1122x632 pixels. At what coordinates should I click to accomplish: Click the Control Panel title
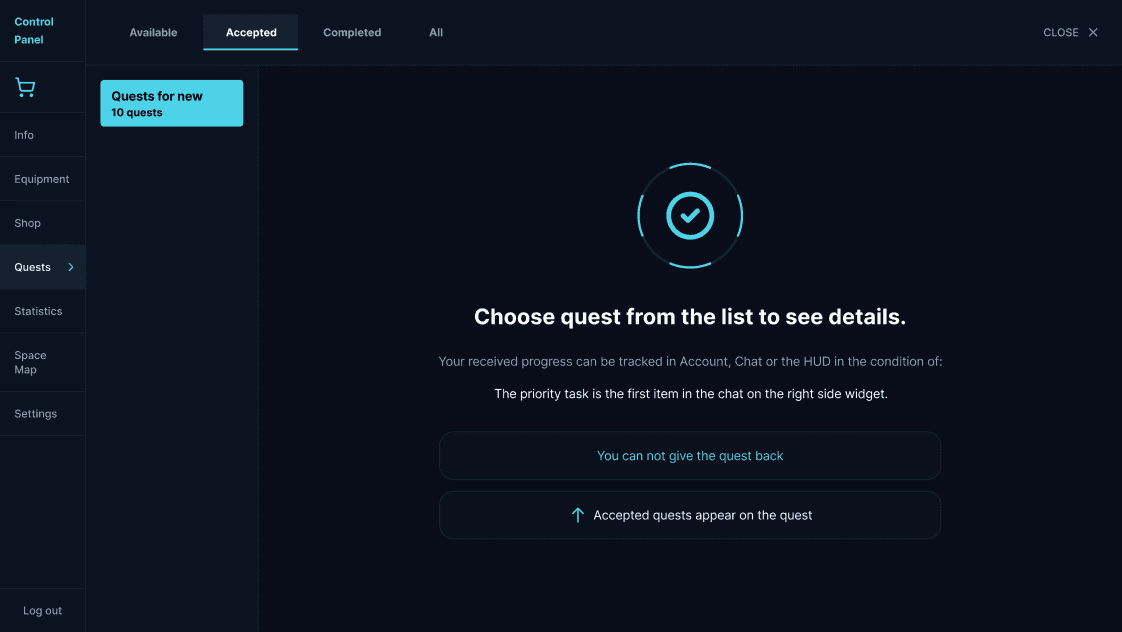coord(34,31)
